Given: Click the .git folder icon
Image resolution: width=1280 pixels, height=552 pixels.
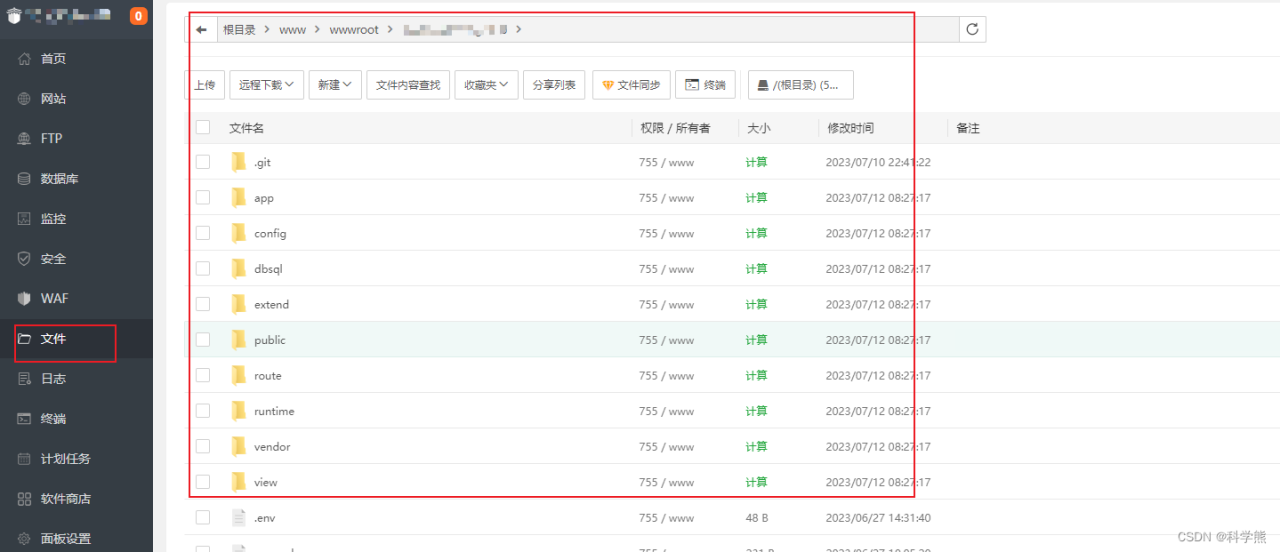Looking at the screenshot, I should pyautogui.click(x=238, y=162).
